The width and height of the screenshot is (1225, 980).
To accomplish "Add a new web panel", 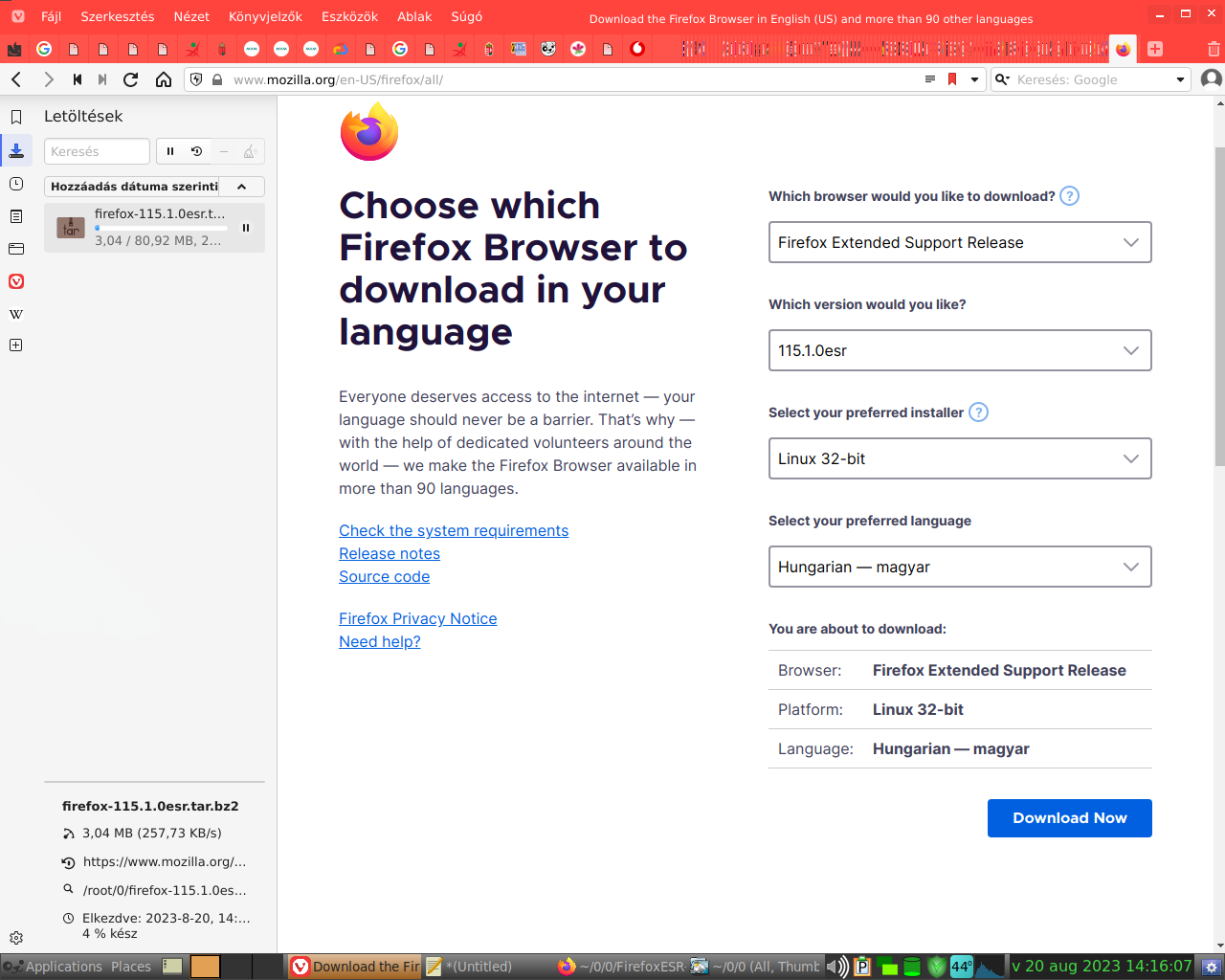I will point(16,345).
